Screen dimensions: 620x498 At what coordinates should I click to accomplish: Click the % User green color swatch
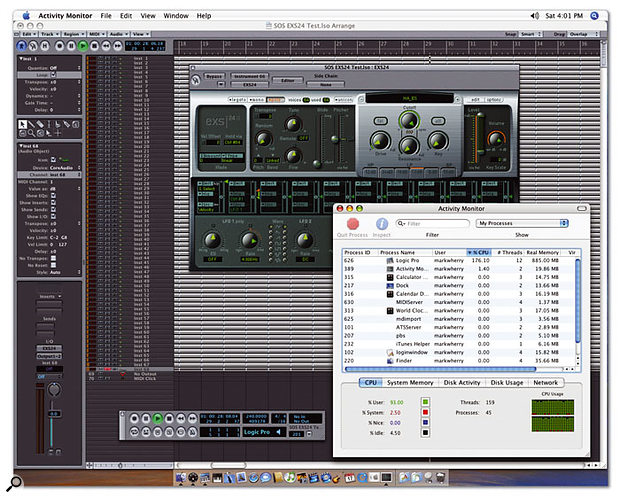[425, 402]
